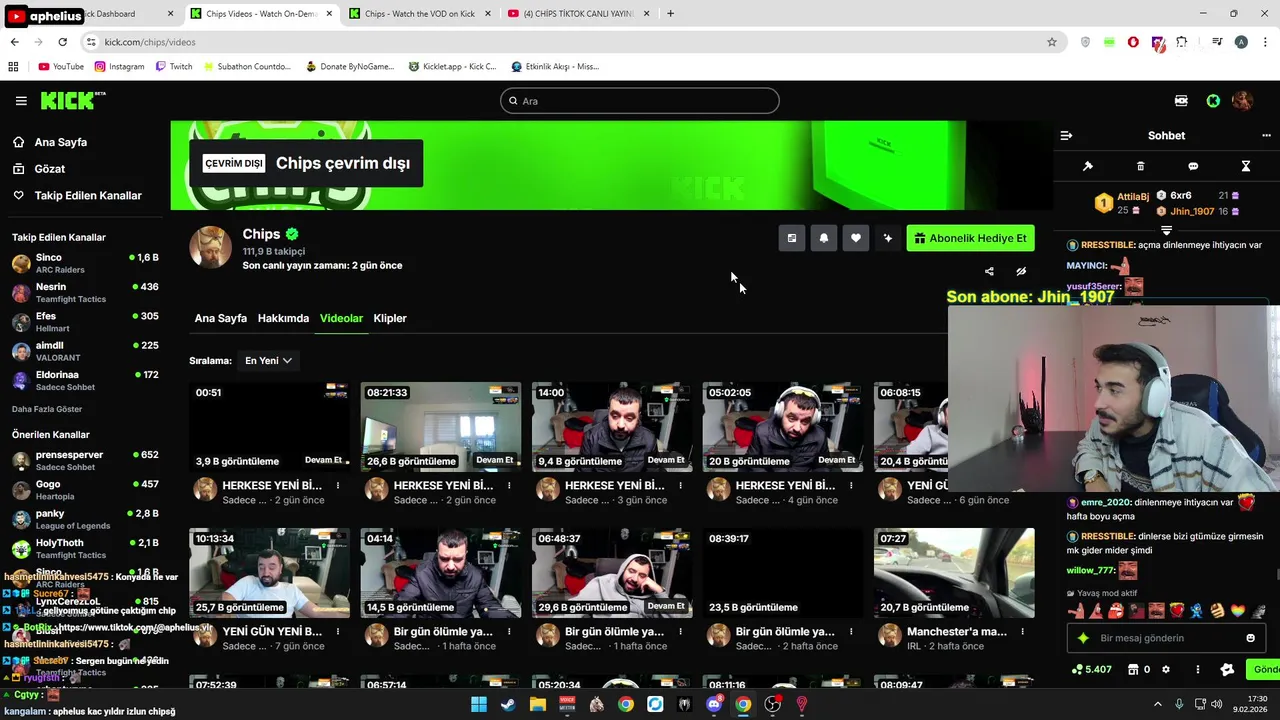Switch to Klipler tab
The height and width of the screenshot is (720, 1280).
(390, 318)
